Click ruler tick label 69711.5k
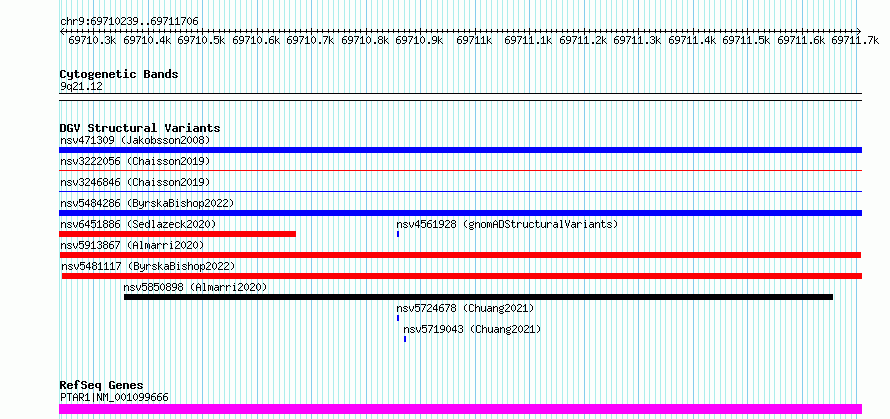 pyautogui.click(x=746, y=40)
